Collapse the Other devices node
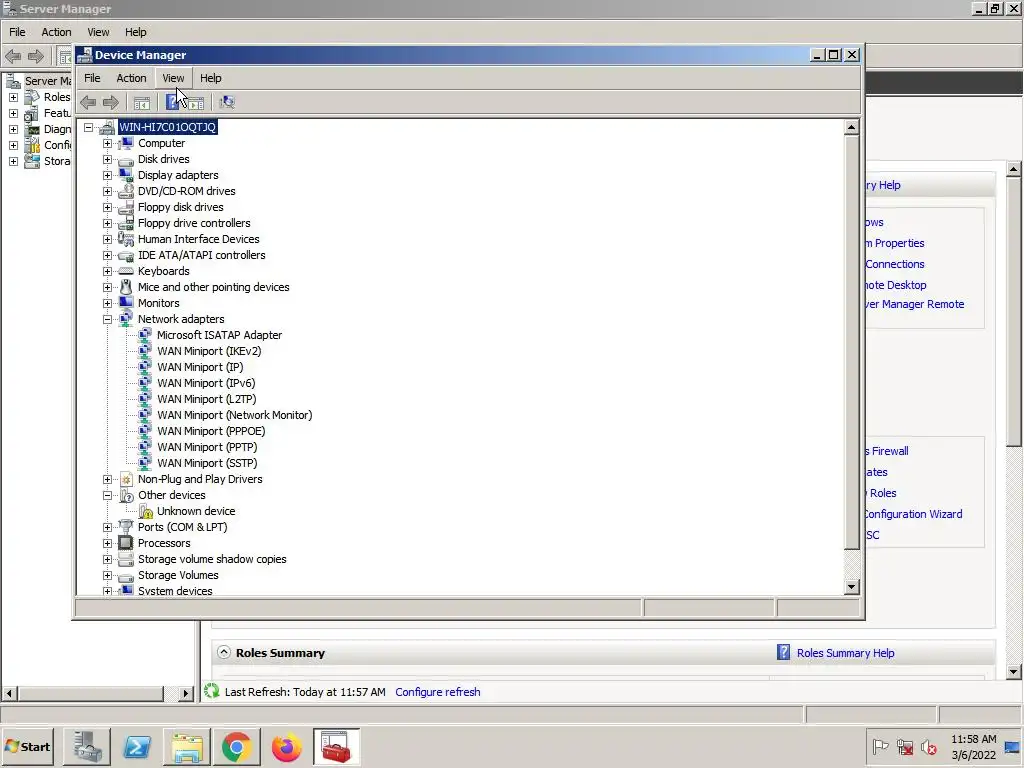This screenshot has height=768, width=1024. pos(107,495)
